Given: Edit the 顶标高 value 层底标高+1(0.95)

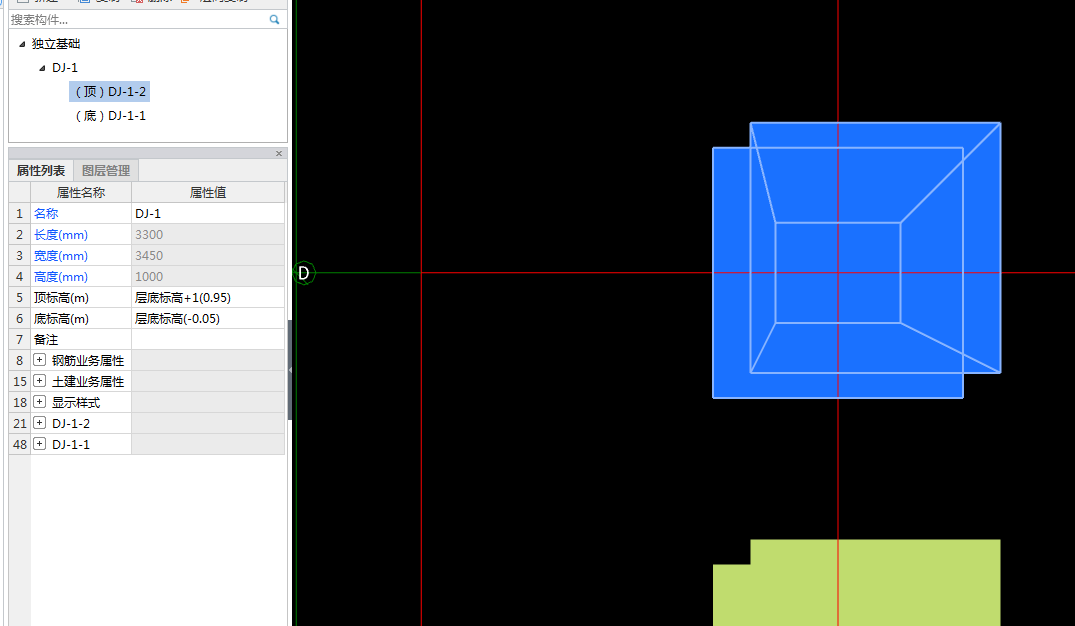Looking at the screenshot, I should [208, 298].
